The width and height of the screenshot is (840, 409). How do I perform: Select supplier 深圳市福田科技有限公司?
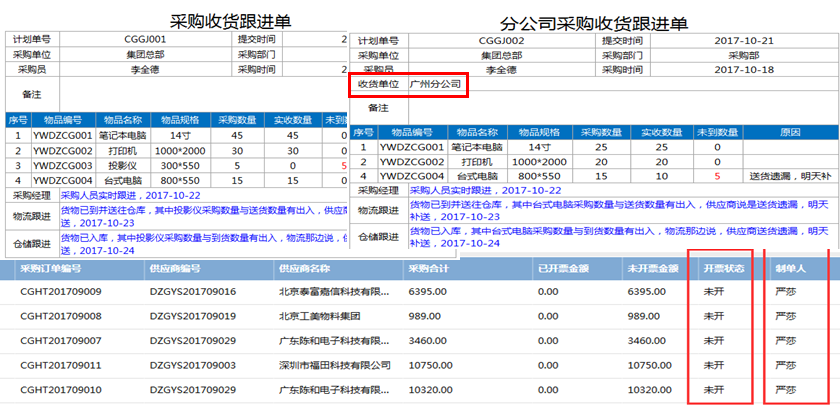(333, 365)
